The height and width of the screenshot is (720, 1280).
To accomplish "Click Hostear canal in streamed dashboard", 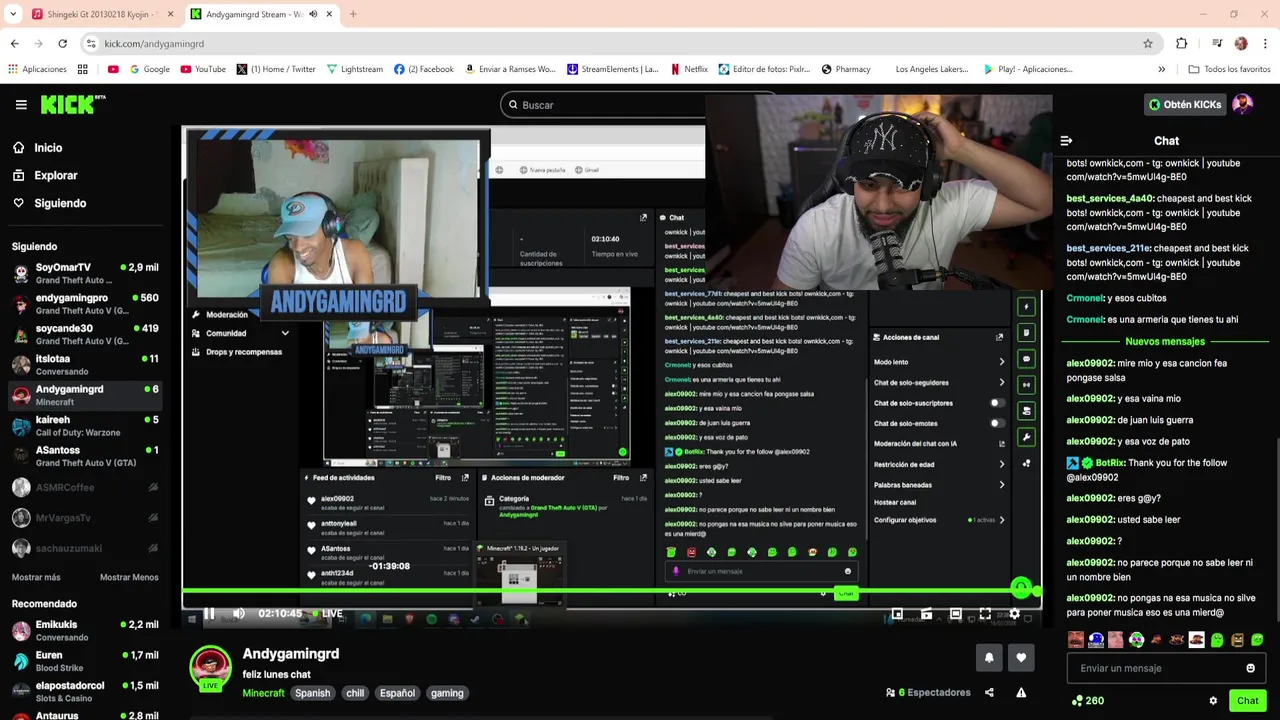I will [895, 502].
